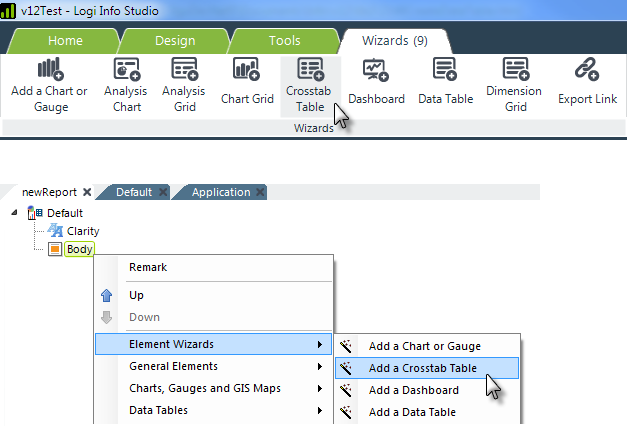Switch to the Default document tab
The width and height of the screenshot is (627, 442).
coord(134,192)
